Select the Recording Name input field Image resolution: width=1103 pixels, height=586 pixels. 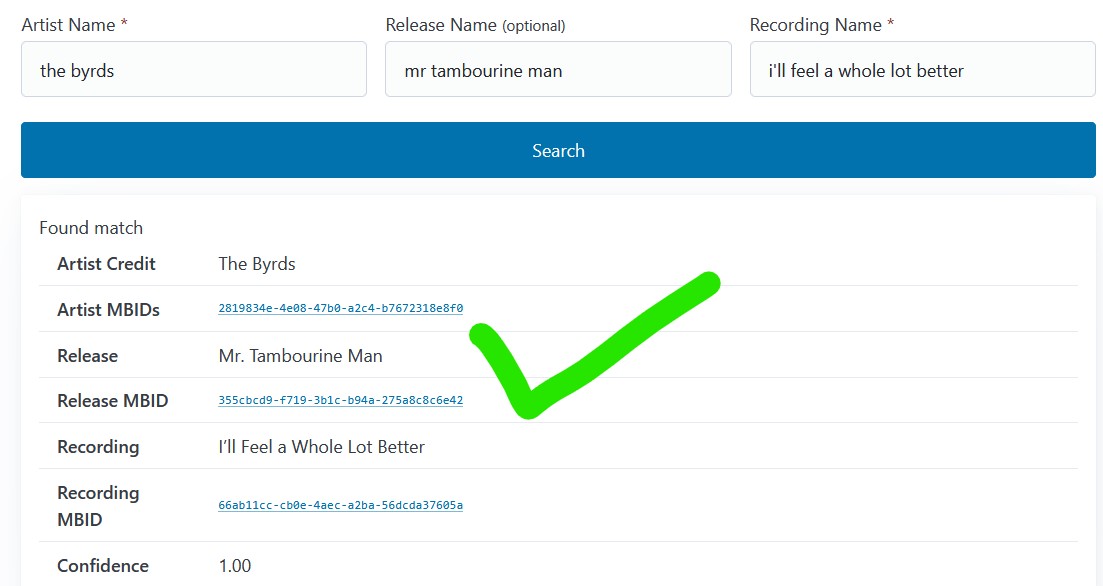click(x=922, y=70)
